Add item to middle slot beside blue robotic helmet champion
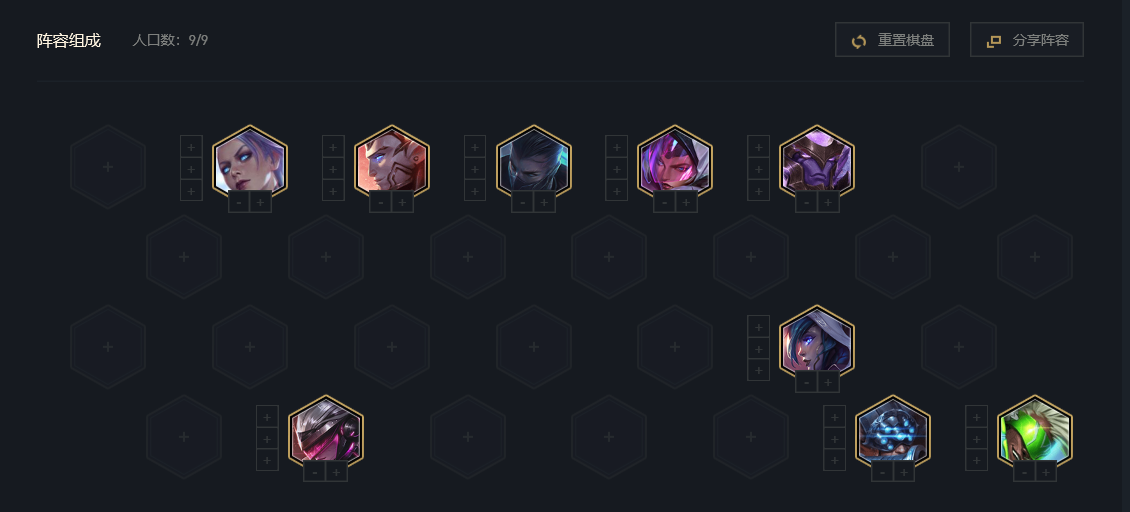Image resolution: width=1130 pixels, height=512 pixels. [x=834, y=438]
